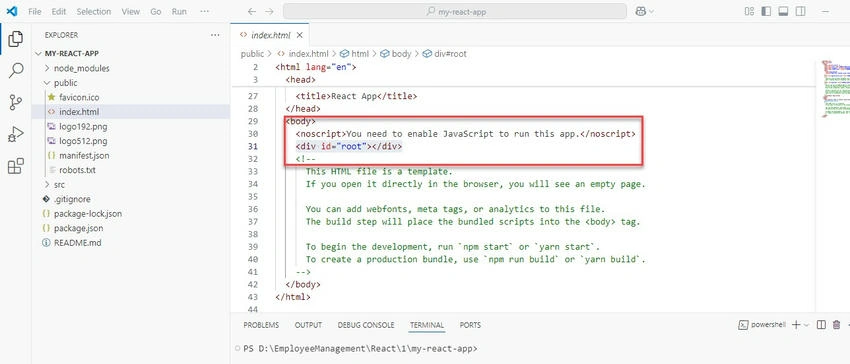Open package.json file
Image resolution: width=850 pixels, height=364 pixels.
click(78, 228)
